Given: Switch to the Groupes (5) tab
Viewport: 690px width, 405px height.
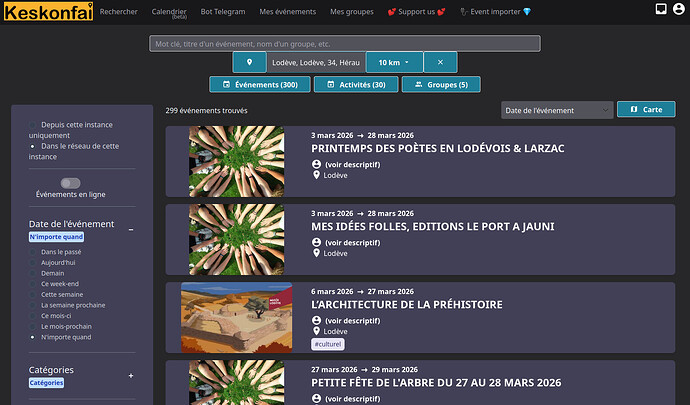Looking at the screenshot, I should pos(441,85).
